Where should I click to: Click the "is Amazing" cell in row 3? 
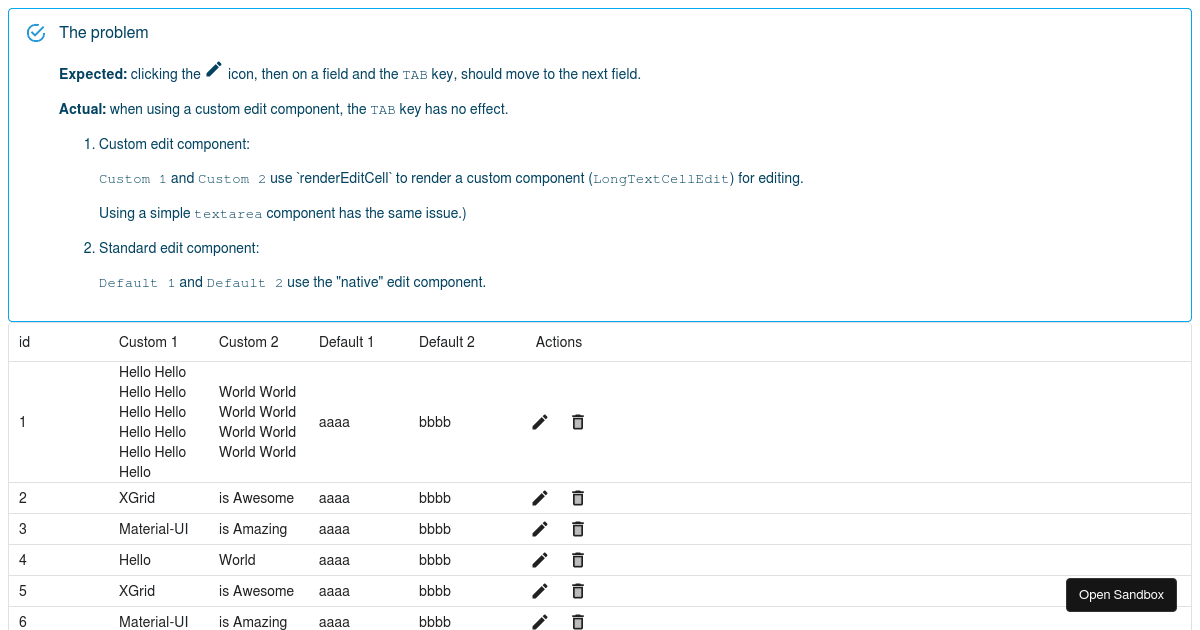pyautogui.click(x=253, y=529)
